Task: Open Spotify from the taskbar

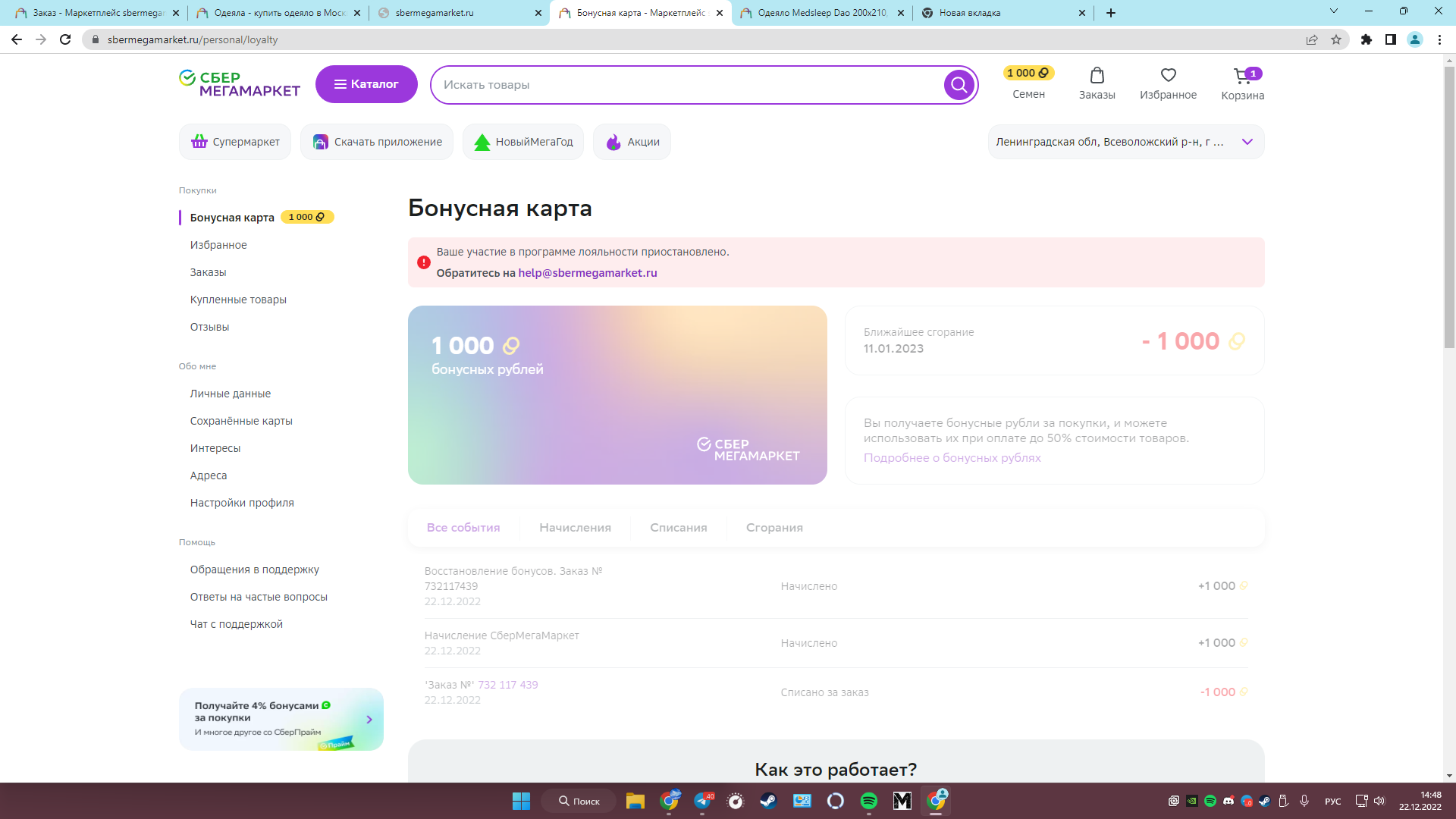Action: click(869, 801)
